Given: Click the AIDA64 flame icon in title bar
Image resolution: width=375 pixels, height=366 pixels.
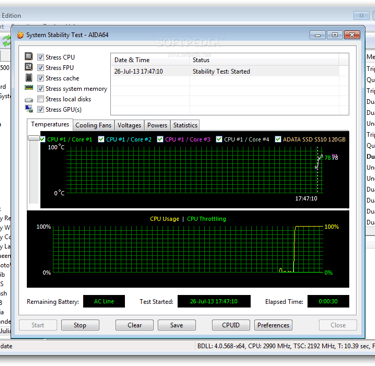Looking at the screenshot, I should 20,35.
